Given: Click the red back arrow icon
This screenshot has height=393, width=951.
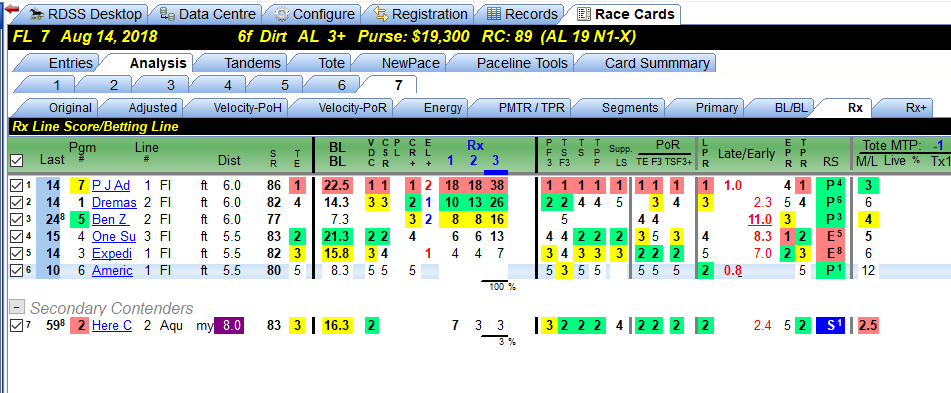Looking at the screenshot, I should tap(12, 10).
